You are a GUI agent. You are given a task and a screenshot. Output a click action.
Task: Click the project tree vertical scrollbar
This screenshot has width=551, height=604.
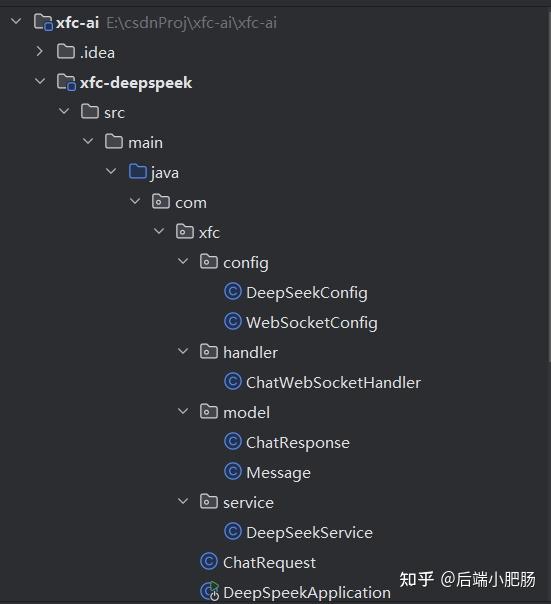pos(549,185)
